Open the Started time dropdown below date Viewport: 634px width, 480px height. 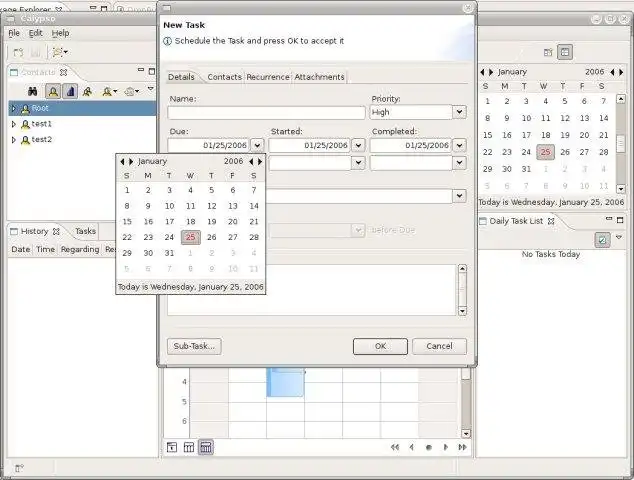pos(358,163)
